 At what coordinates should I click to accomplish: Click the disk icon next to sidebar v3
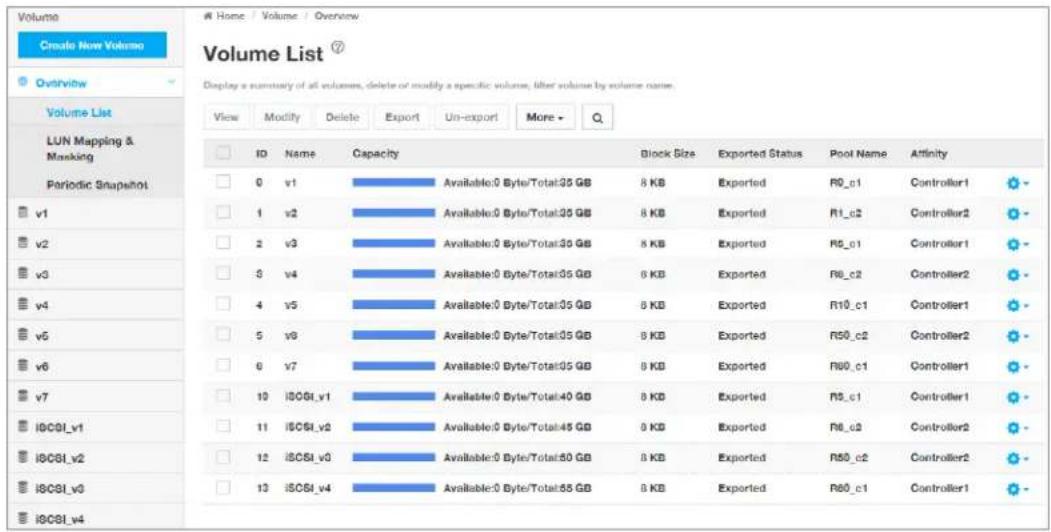pyautogui.click(x=22, y=275)
